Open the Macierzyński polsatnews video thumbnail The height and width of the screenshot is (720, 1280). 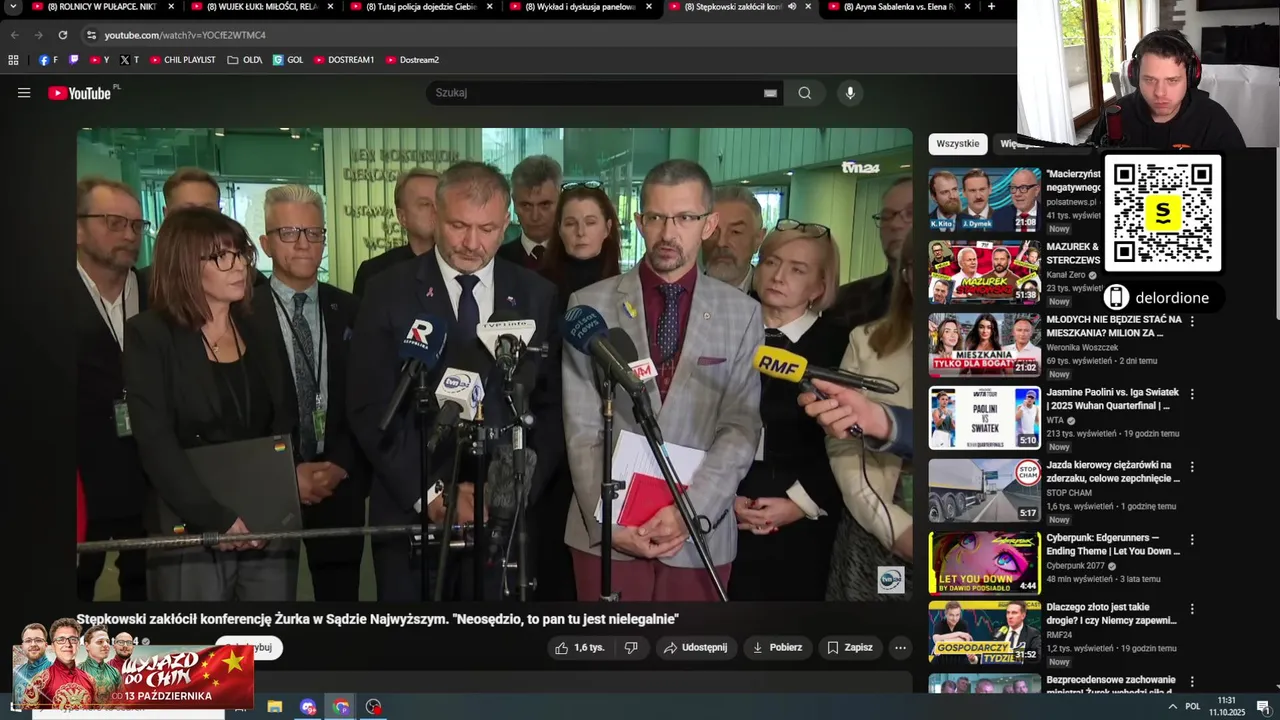click(x=985, y=199)
